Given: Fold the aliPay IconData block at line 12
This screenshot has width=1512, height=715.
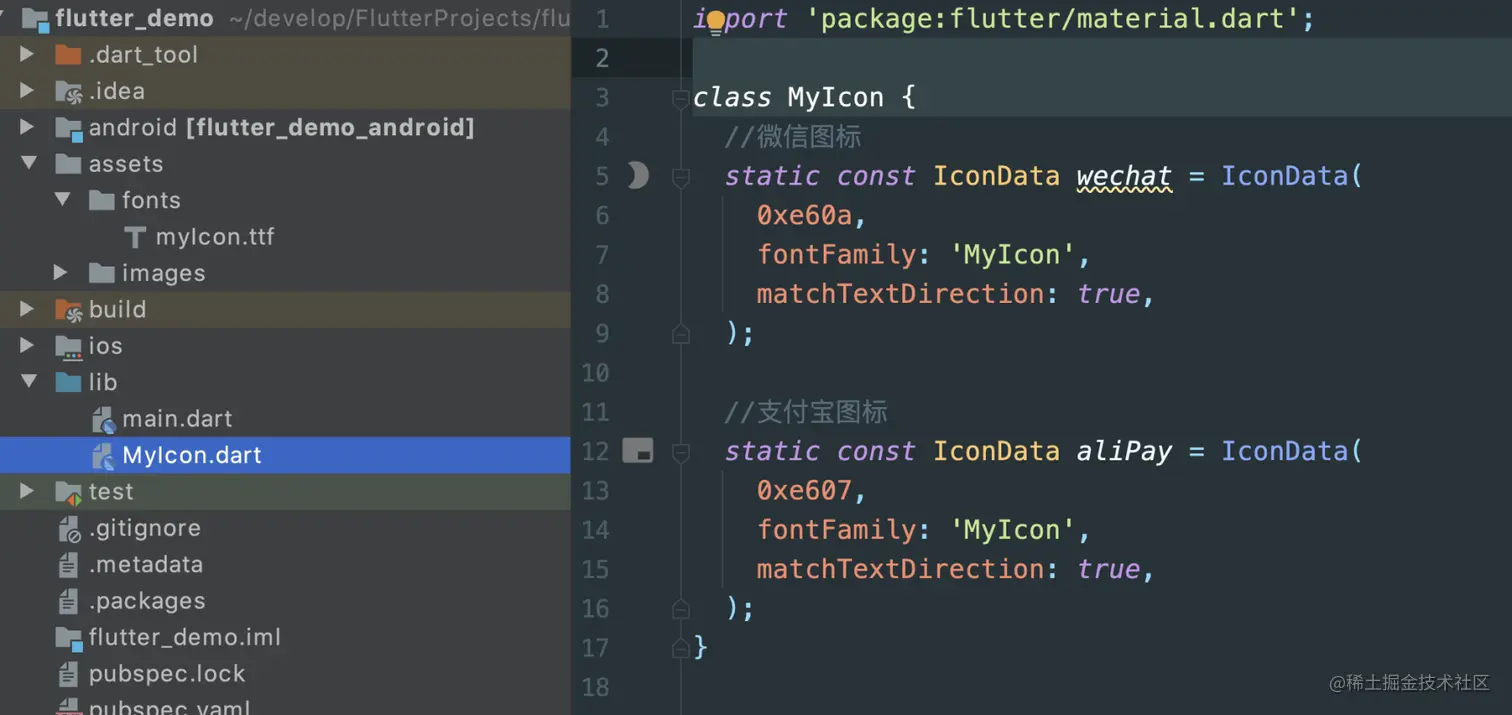Looking at the screenshot, I should [x=681, y=452].
